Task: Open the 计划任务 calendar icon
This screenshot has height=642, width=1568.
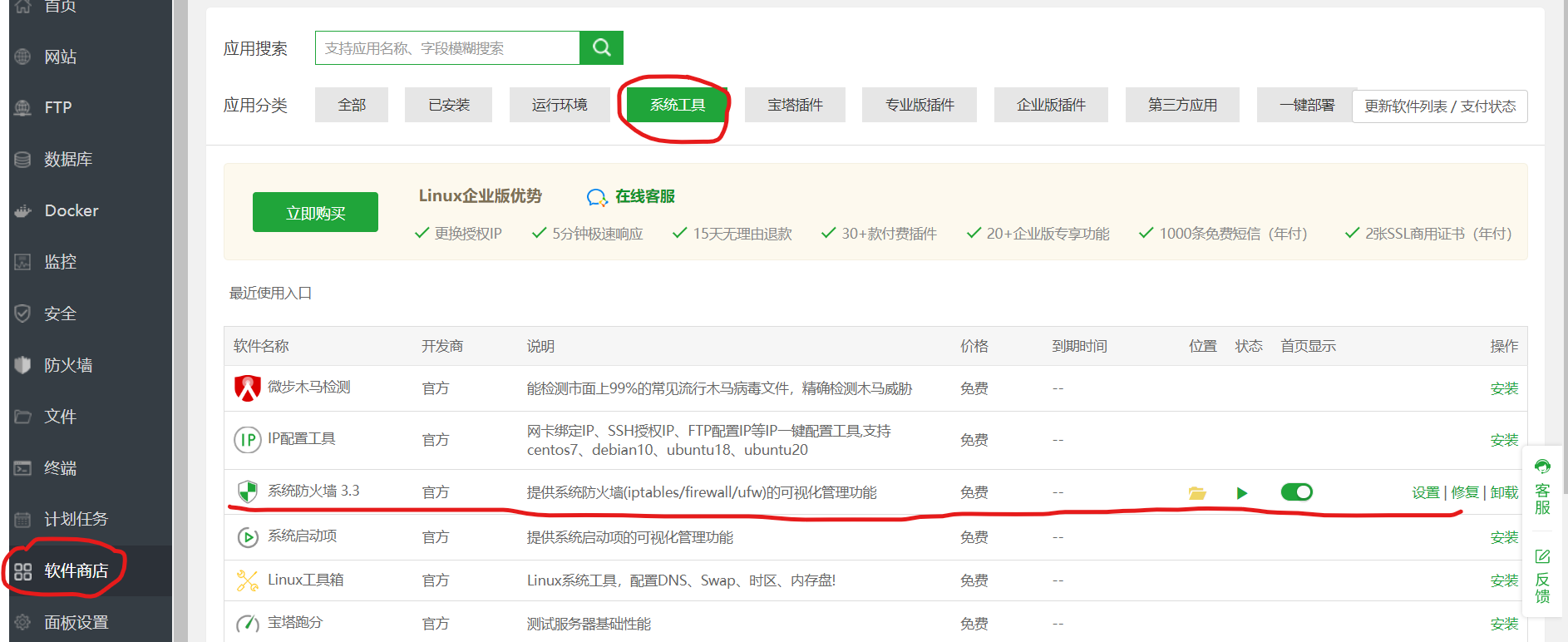Action: click(x=22, y=519)
